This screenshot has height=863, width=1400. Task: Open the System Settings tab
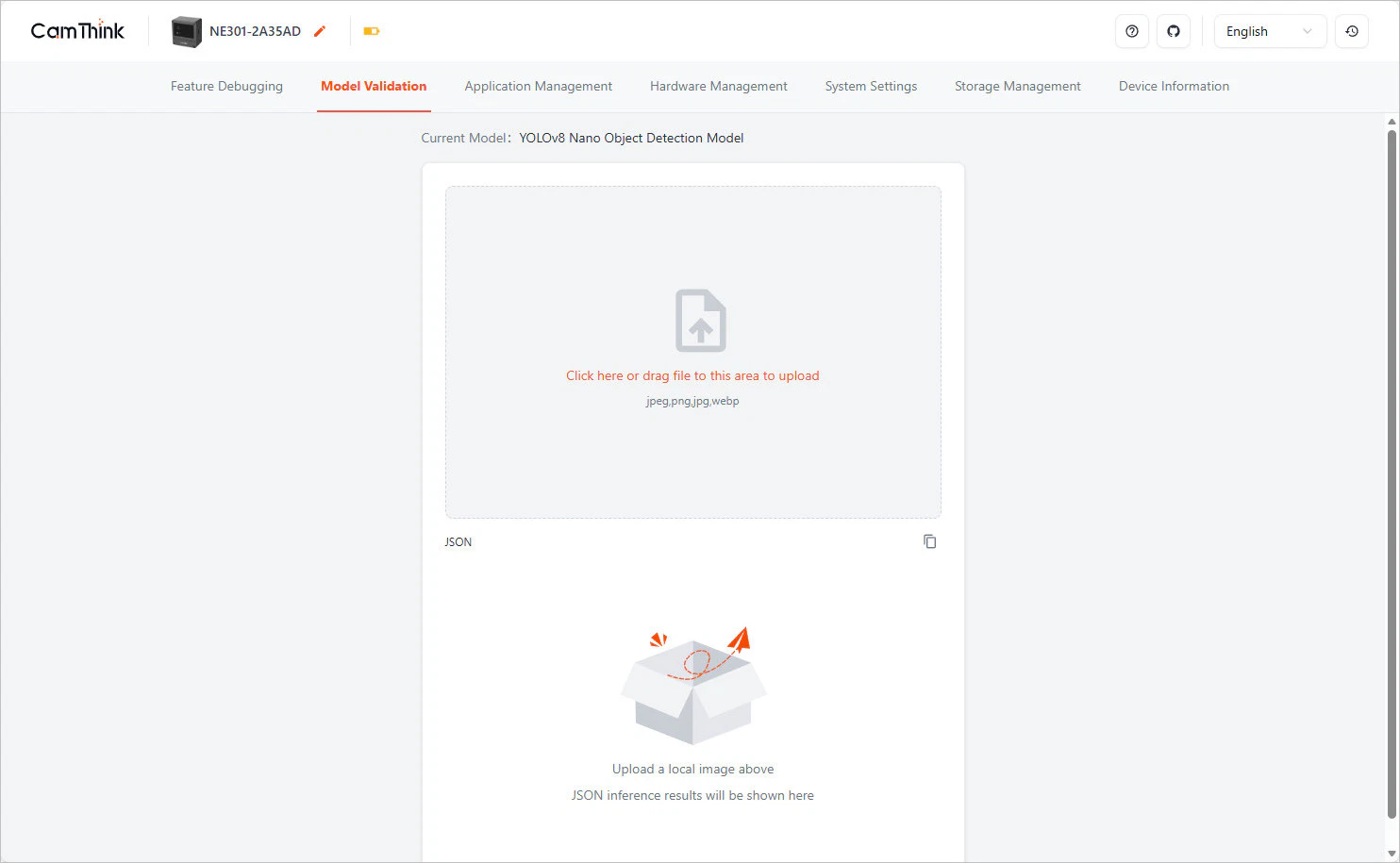(x=871, y=86)
